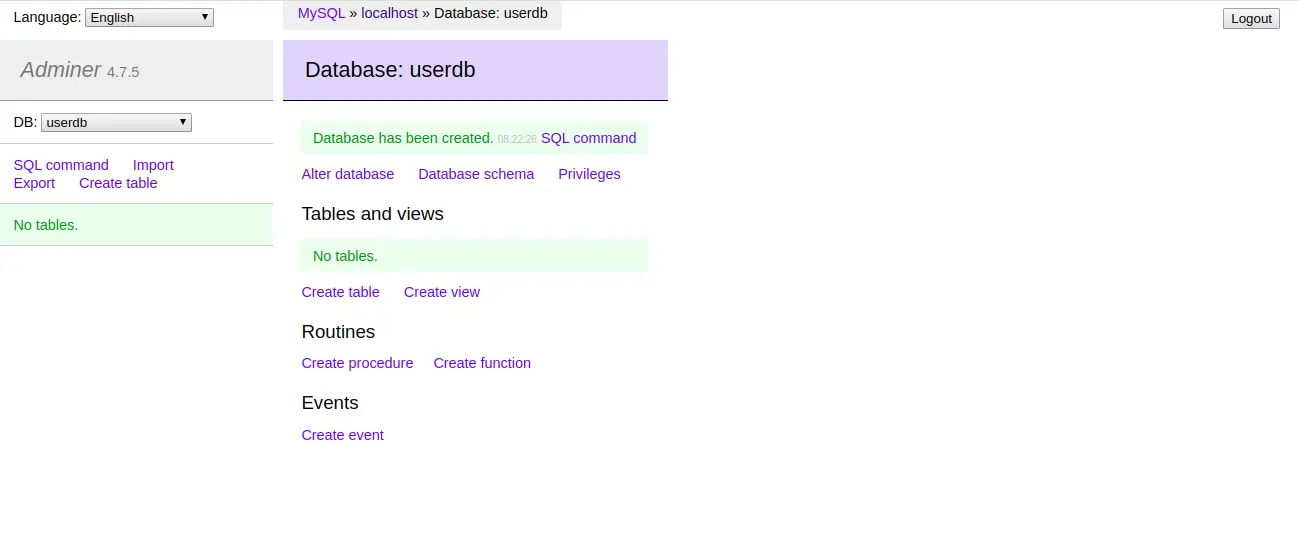The image size is (1299, 536).
Task: Click Create view link
Action: click(442, 292)
